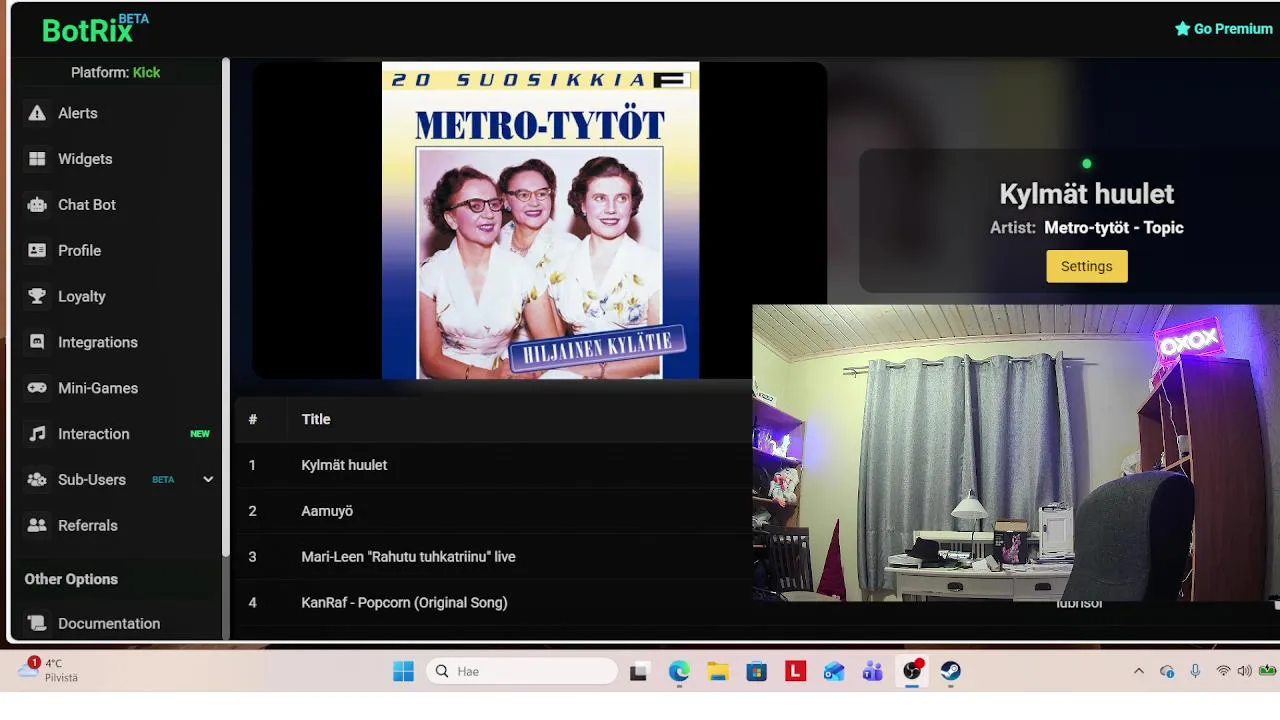Click the Metro-Tytöt album cover thumbnail

(x=540, y=220)
